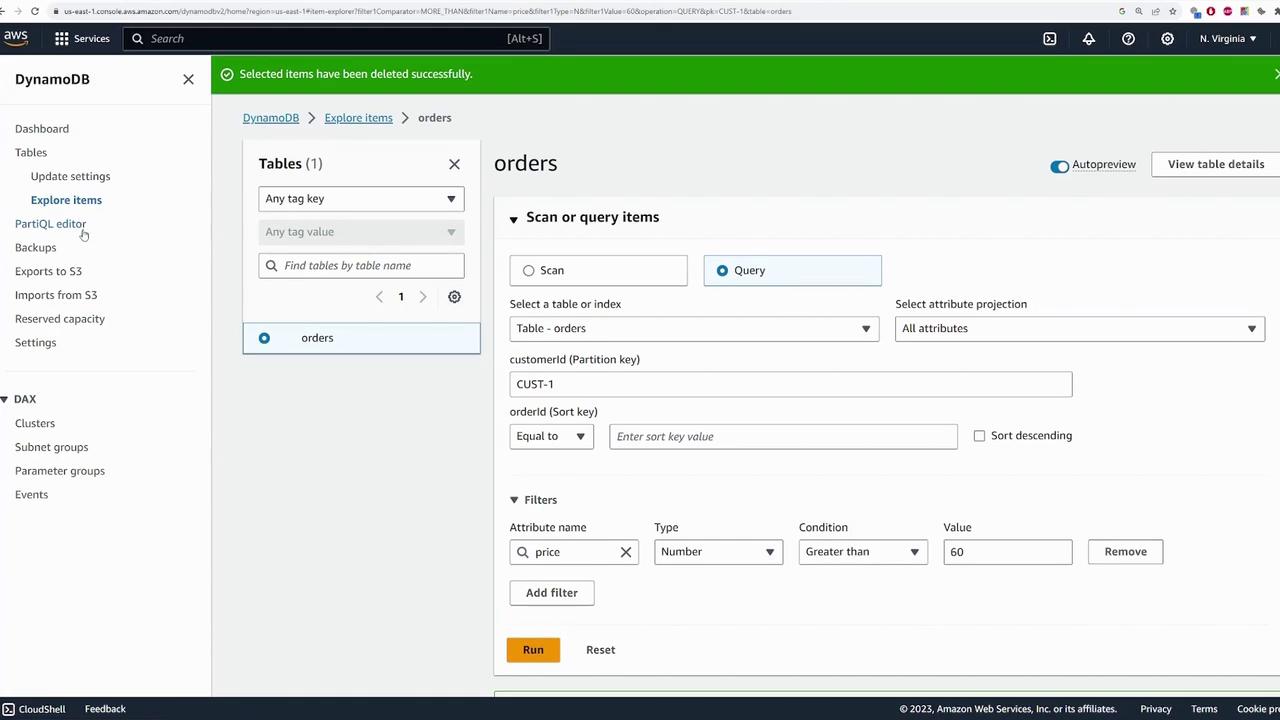1280x720 pixels.
Task: Open the Any tag key dropdown
Action: tap(361, 199)
